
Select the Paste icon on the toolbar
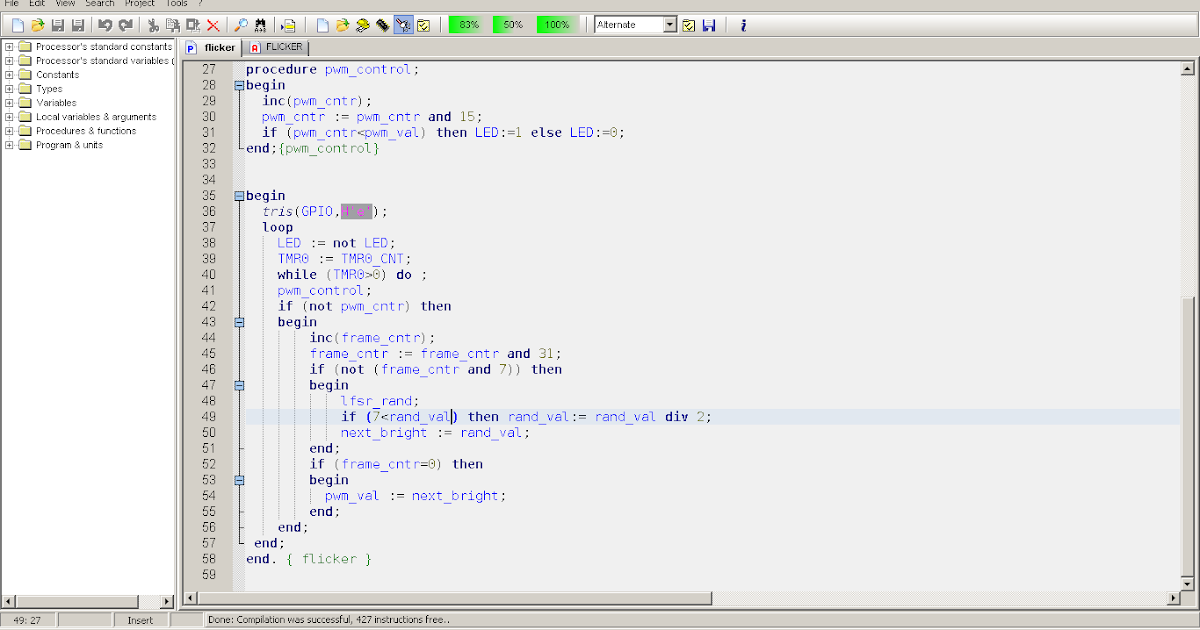point(194,24)
